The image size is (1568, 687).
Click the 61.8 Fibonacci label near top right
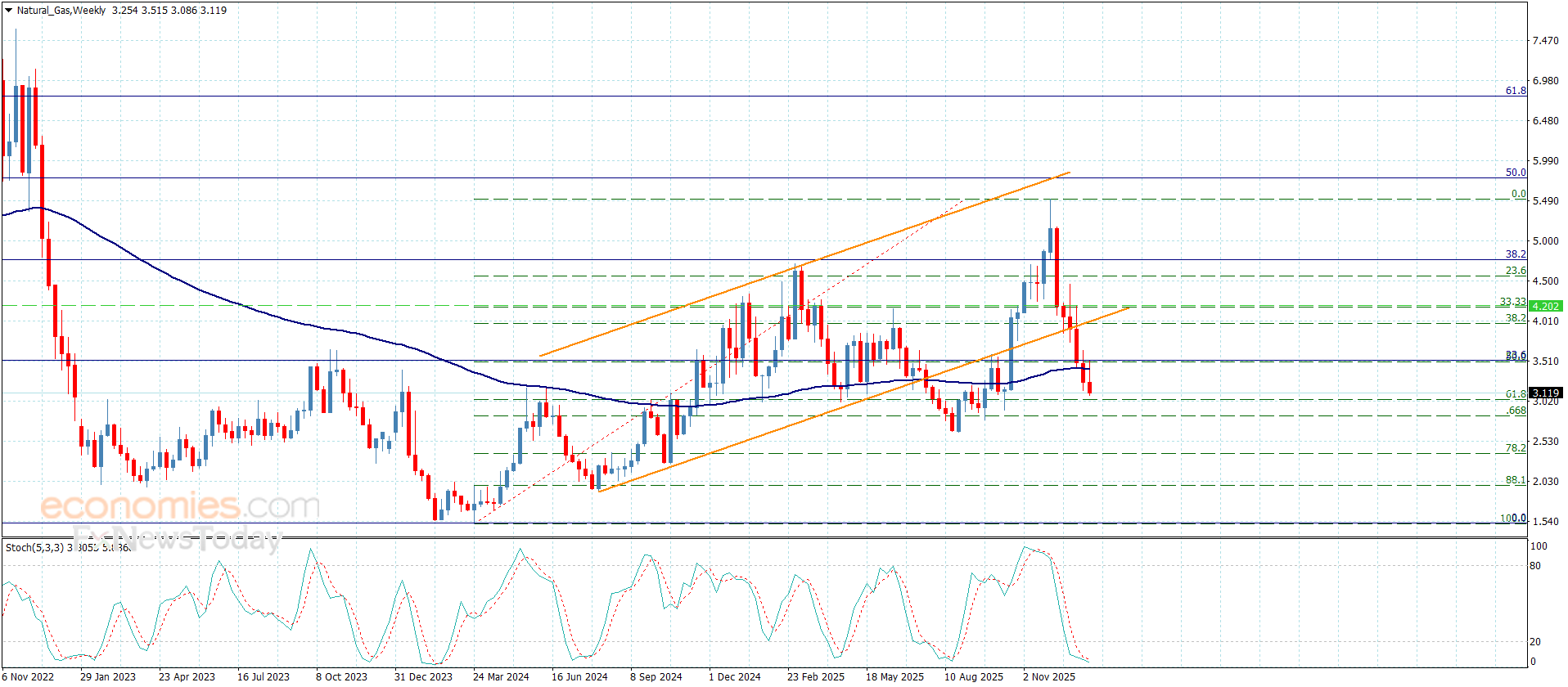(1516, 91)
